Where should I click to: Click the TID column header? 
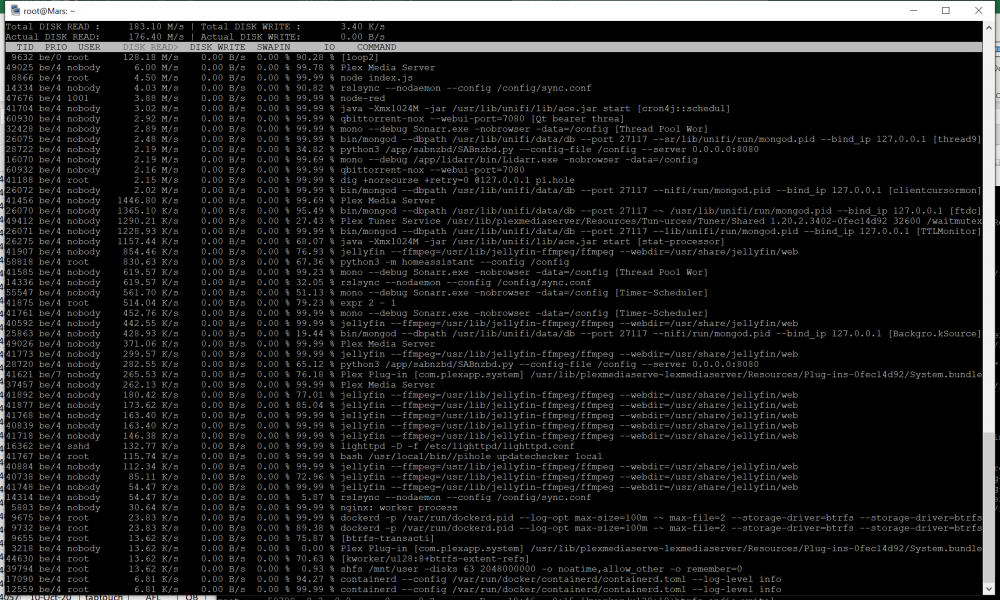25,47
